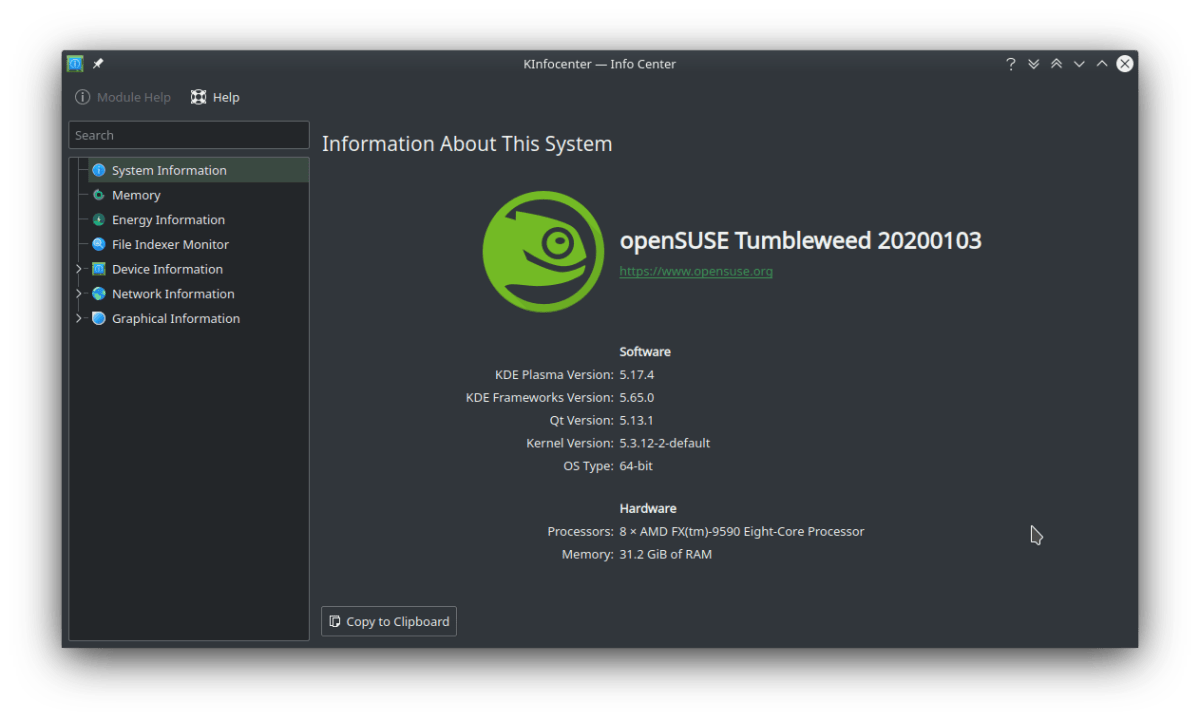Open https://www.opensuse.org link
The image size is (1200, 721).
696,271
